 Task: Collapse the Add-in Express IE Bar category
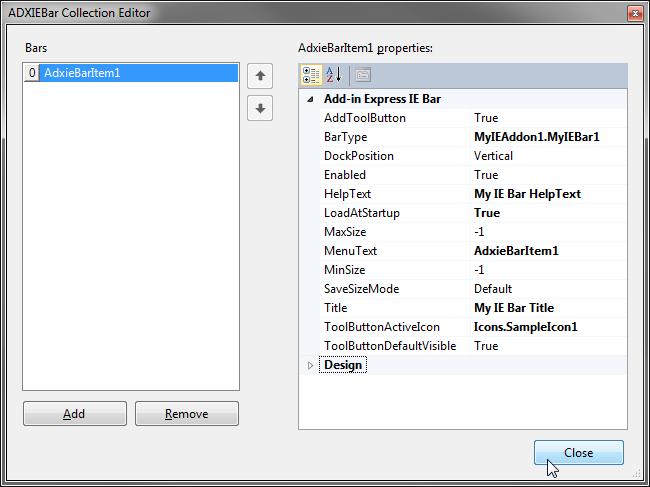pyautogui.click(x=310, y=99)
